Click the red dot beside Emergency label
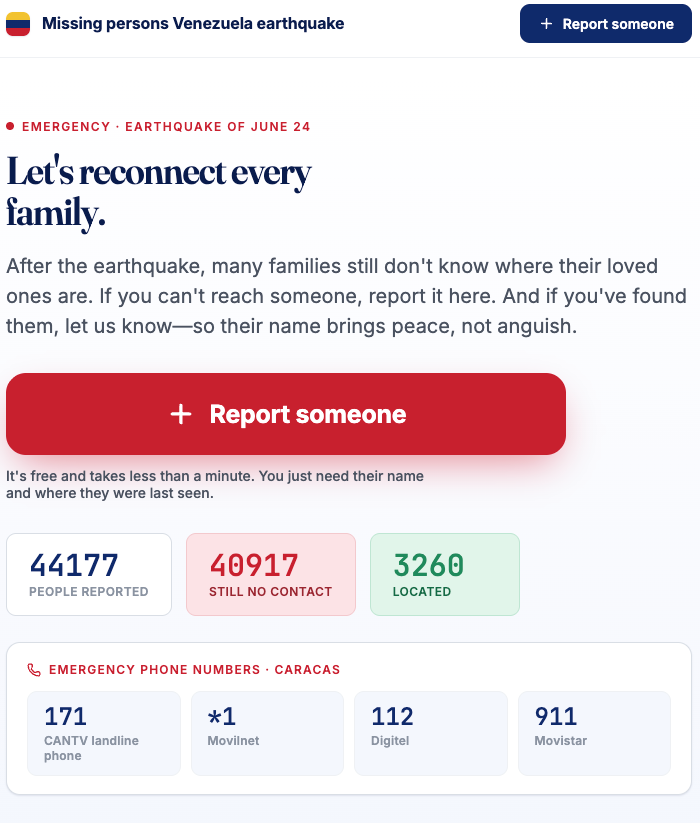The image size is (700, 823). coord(10,126)
